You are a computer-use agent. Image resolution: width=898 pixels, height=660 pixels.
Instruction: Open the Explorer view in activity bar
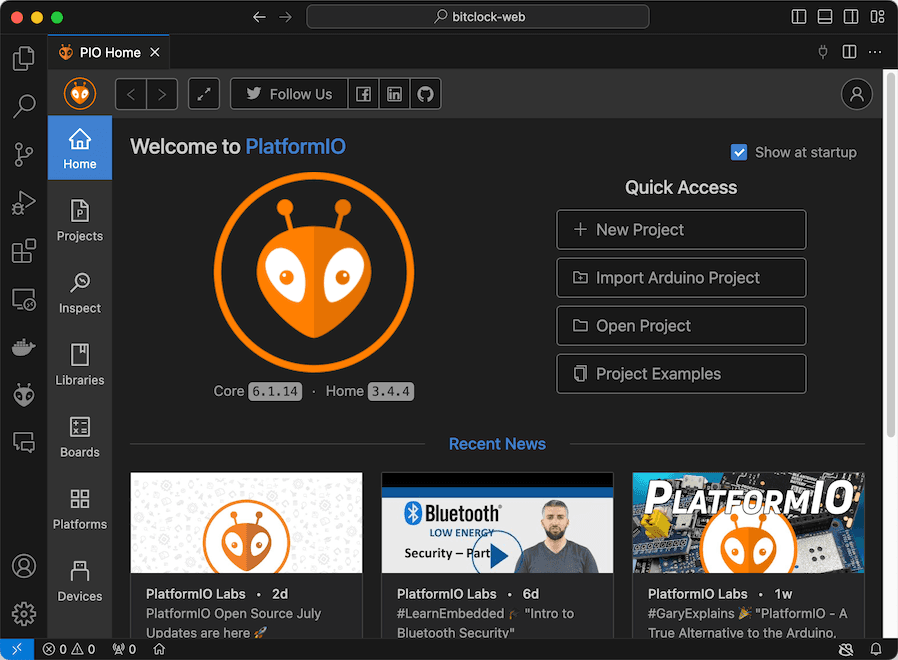(23, 58)
